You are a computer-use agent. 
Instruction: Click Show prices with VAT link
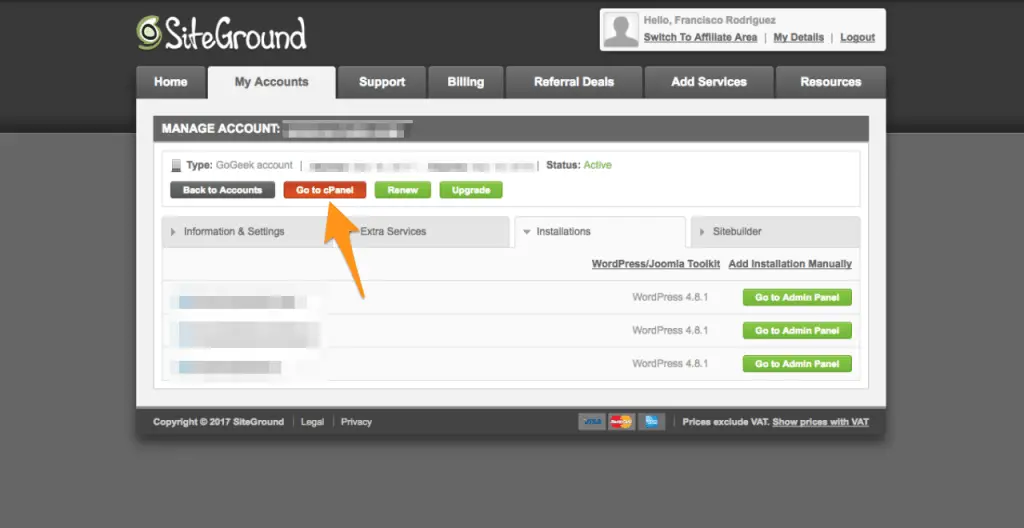pos(820,422)
